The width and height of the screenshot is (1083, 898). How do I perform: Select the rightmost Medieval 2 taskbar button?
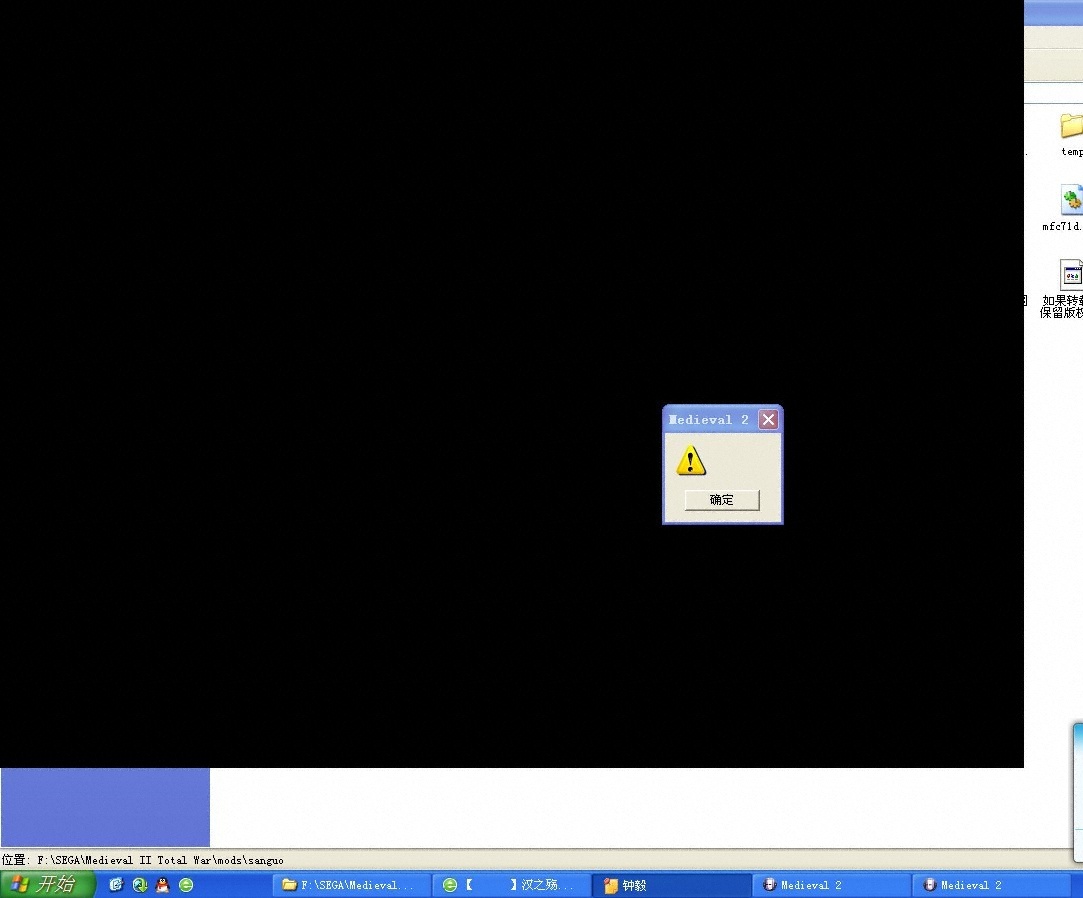pyautogui.click(x=990, y=885)
